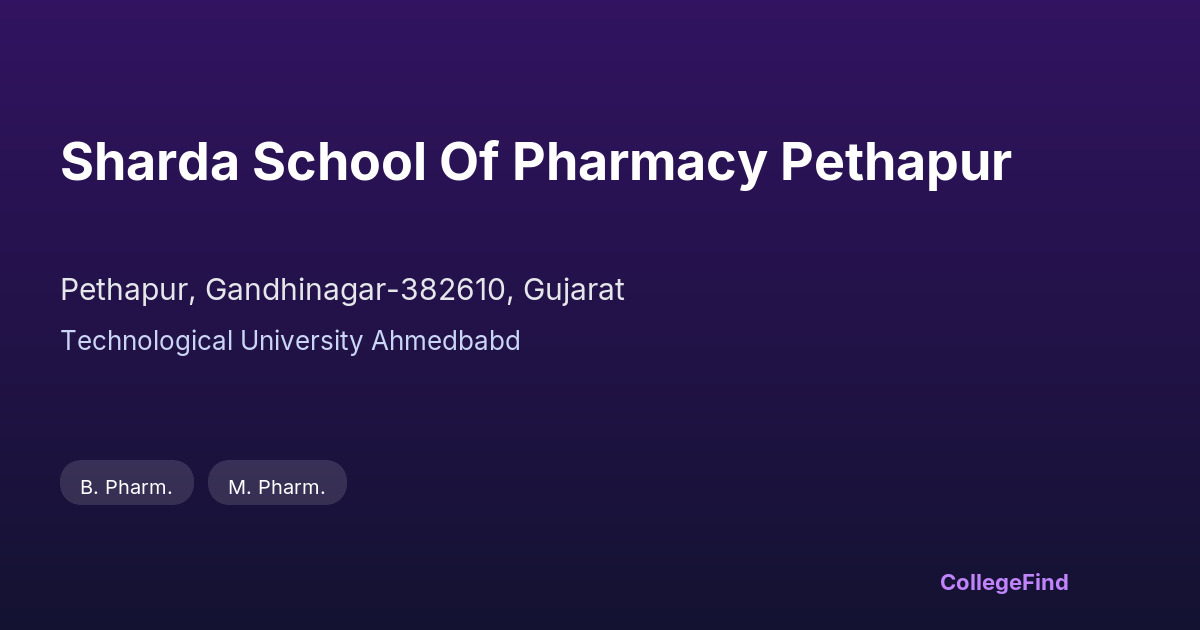Select the full college address line
Image resolution: width=1200 pixels, height=630 pixels.
pos(342,290)
